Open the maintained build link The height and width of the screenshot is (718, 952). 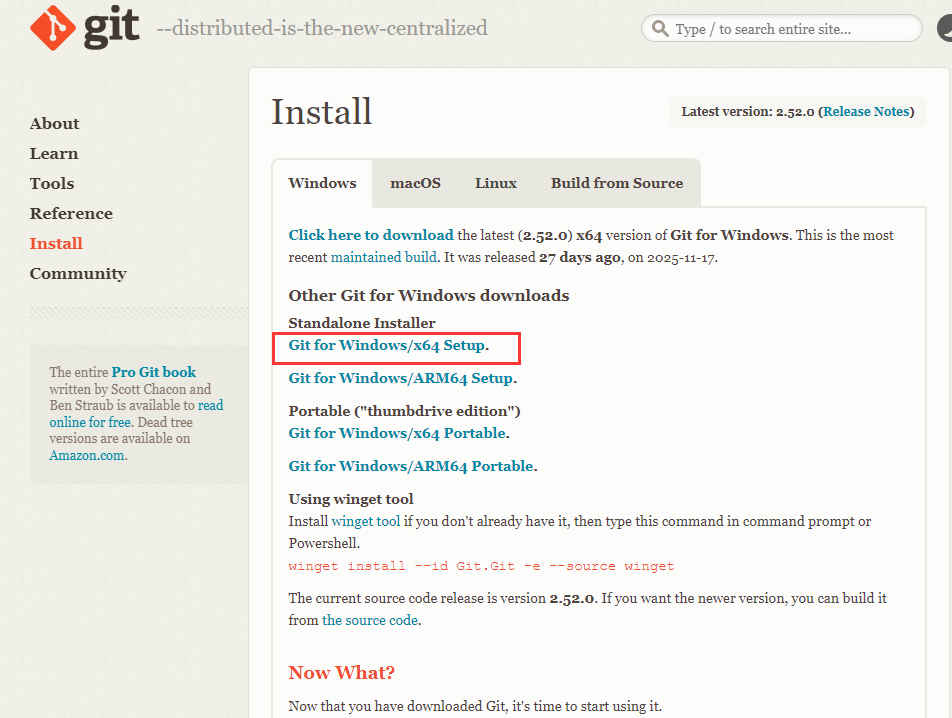point(384,257)
